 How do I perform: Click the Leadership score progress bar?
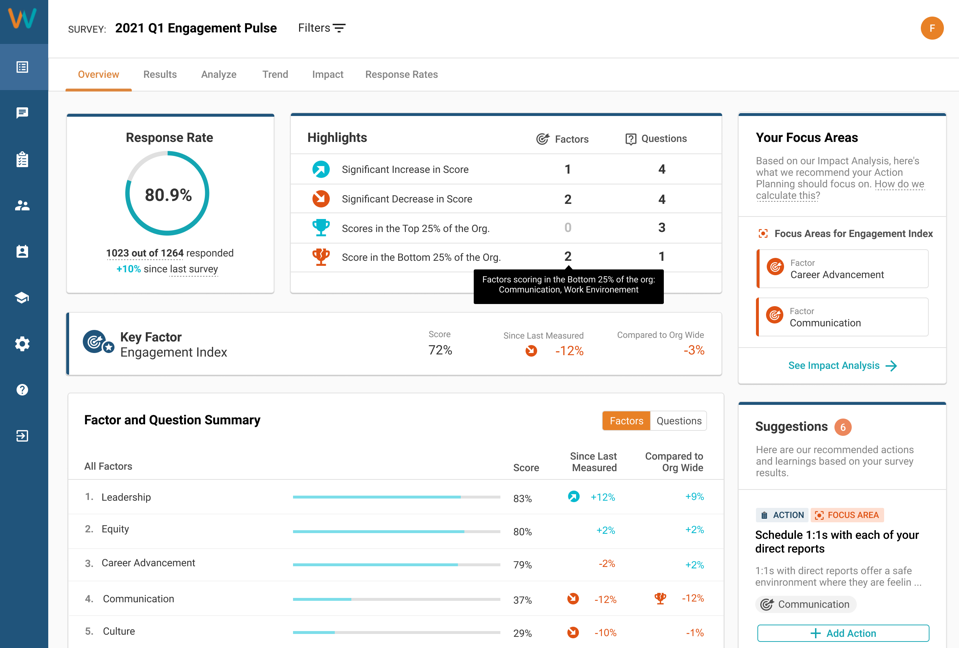tap(397, 497)
